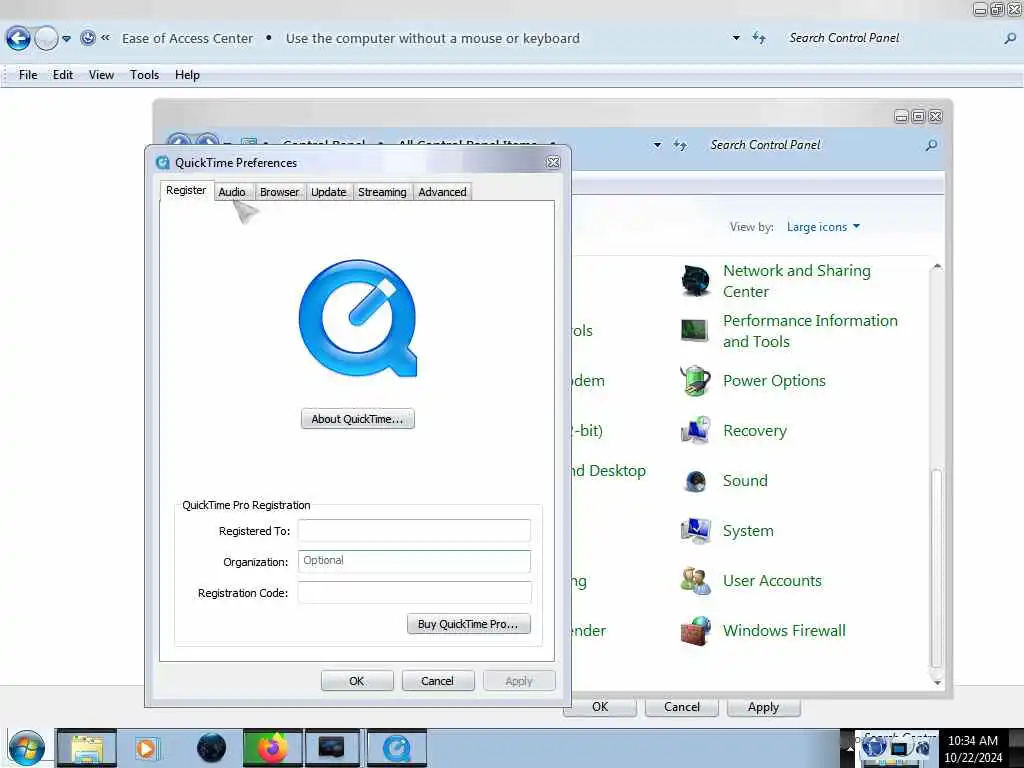This screenshot has width=1024, height=768.
Task: Open Performance Information and Tools icon
Action: (695, 330)
